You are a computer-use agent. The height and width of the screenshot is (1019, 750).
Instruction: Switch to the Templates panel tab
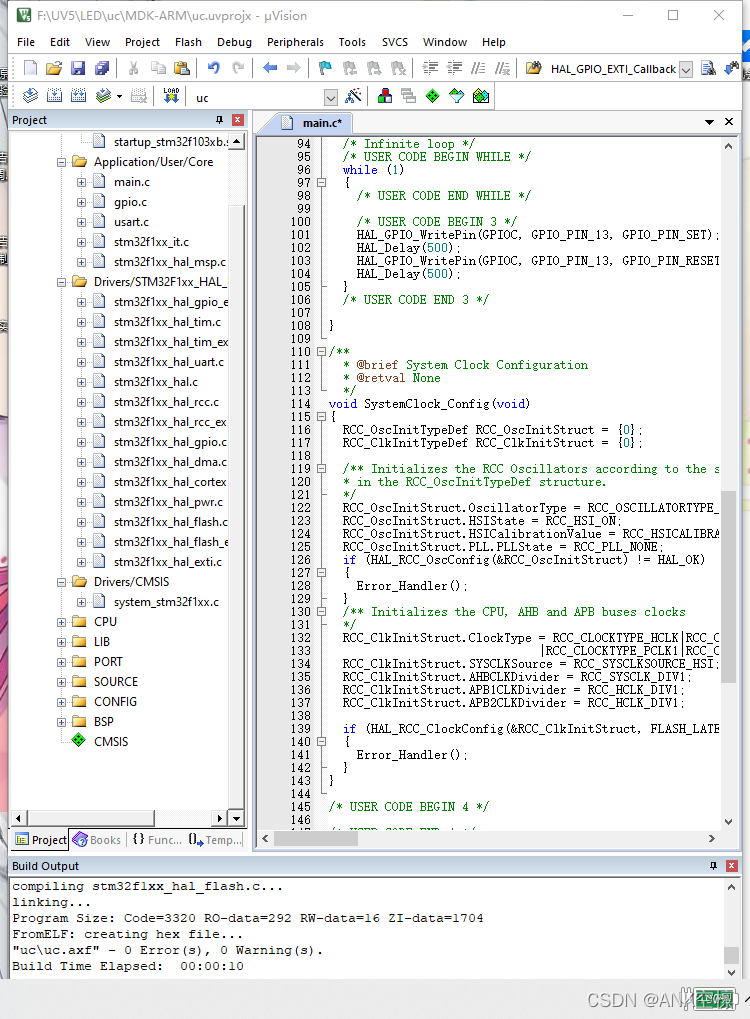click(x=215, y=840)
